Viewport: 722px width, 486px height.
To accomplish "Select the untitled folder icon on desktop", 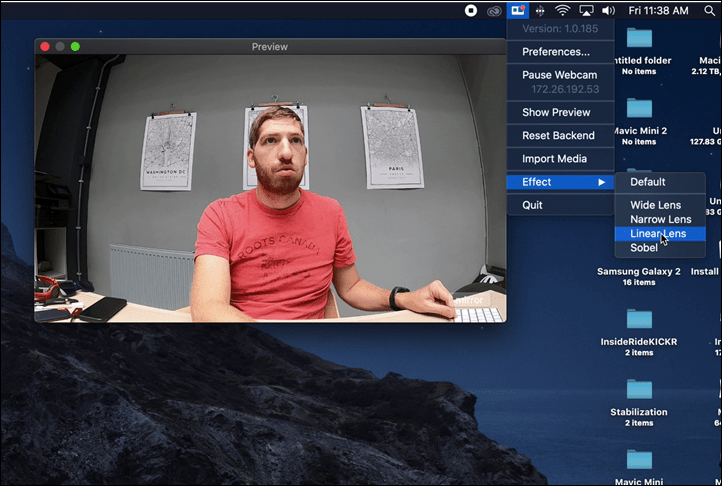I will click(x=639, y=38).
